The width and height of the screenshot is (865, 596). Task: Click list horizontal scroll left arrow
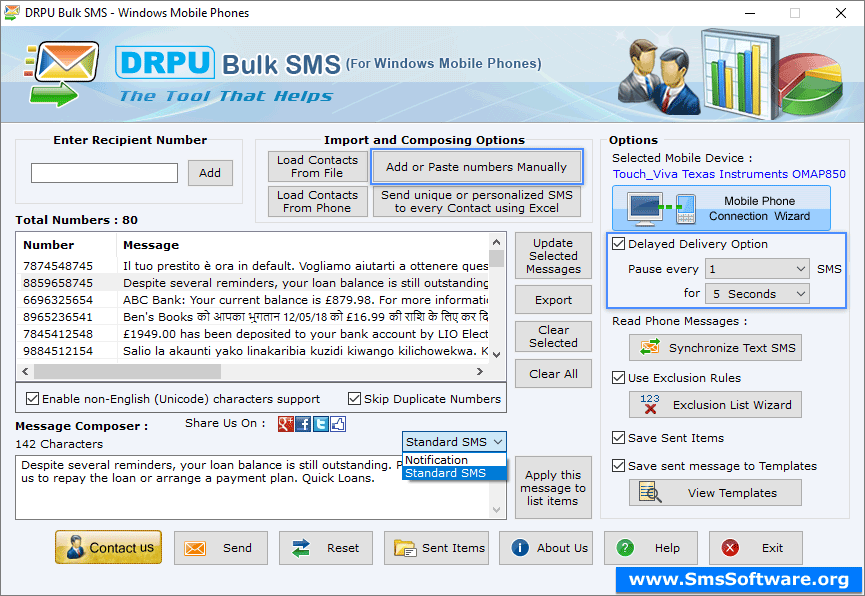[25, 371]
